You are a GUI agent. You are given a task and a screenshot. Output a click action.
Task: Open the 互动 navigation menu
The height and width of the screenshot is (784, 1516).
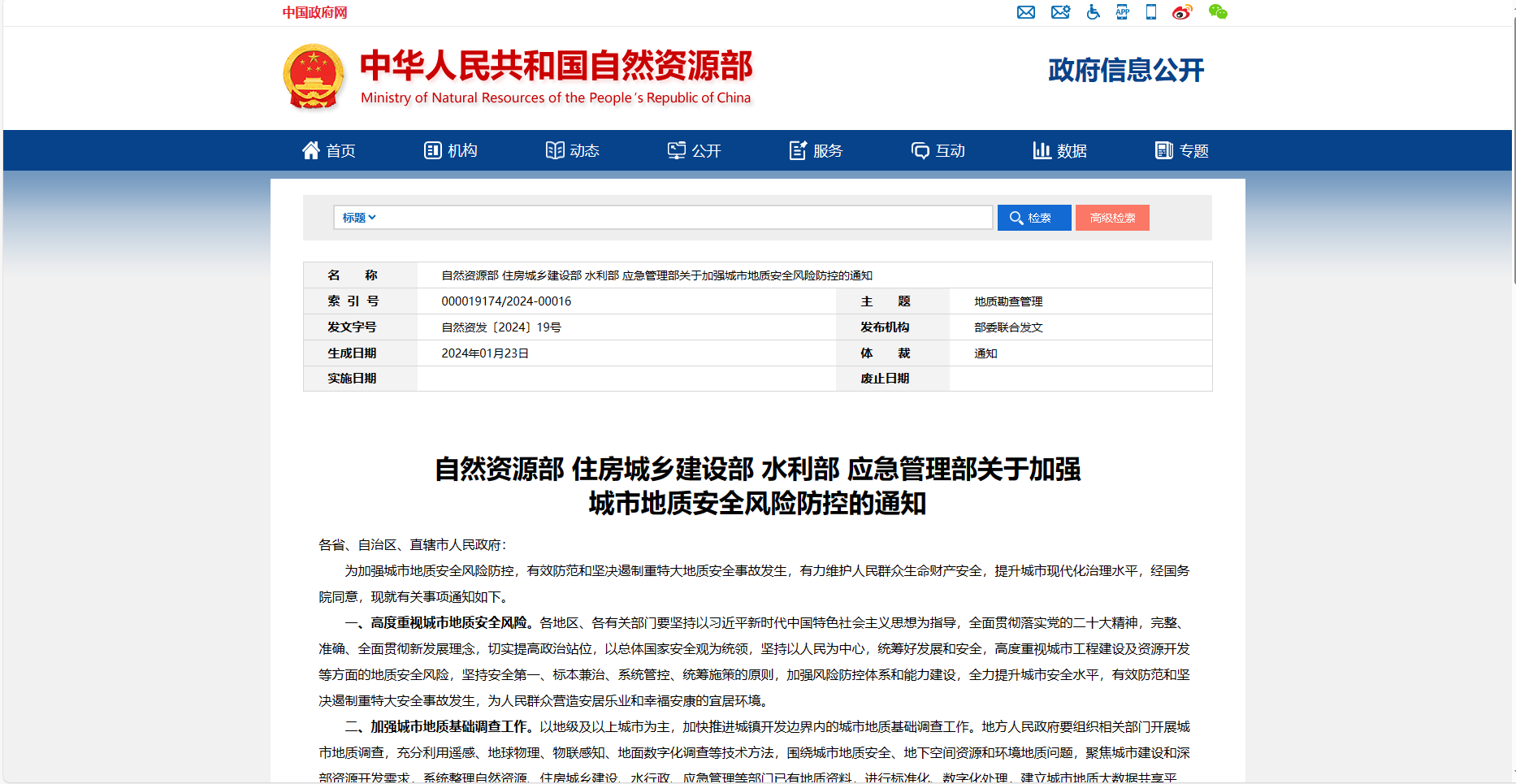[x=938, y=149]
